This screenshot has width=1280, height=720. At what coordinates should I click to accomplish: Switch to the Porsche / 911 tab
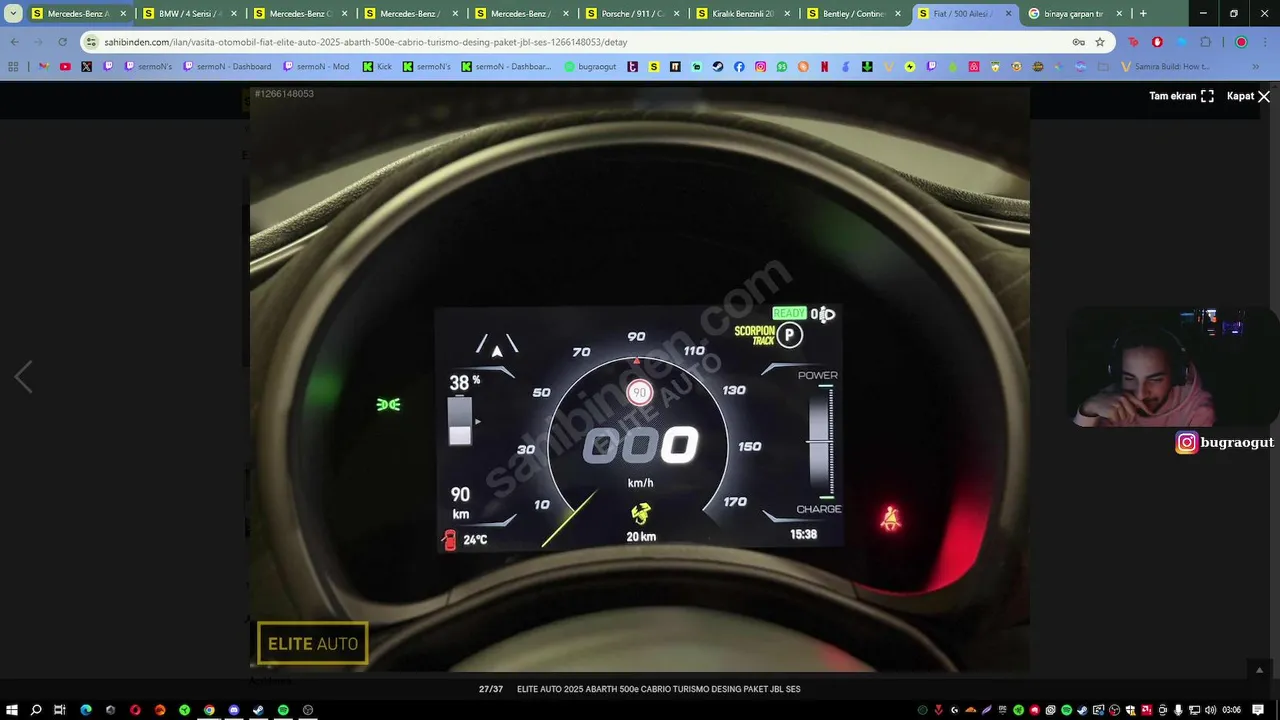631,14
